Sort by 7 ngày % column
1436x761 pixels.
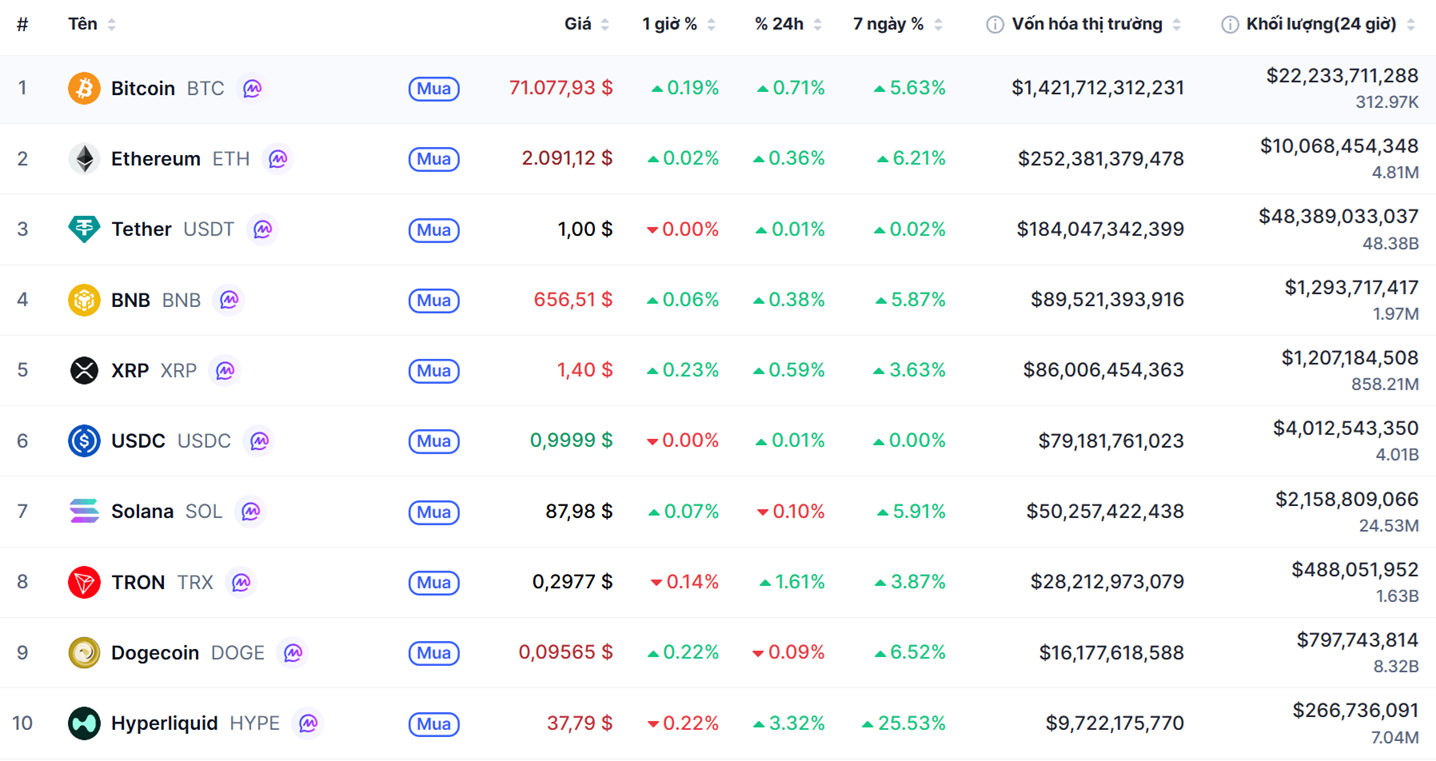tap(898, 24)
